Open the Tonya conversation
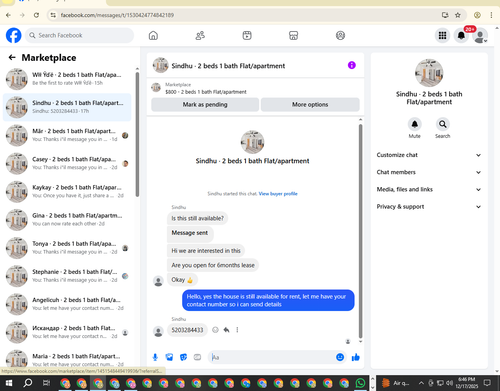The width and height of the screenshot is (500, 391). [67, 248]
